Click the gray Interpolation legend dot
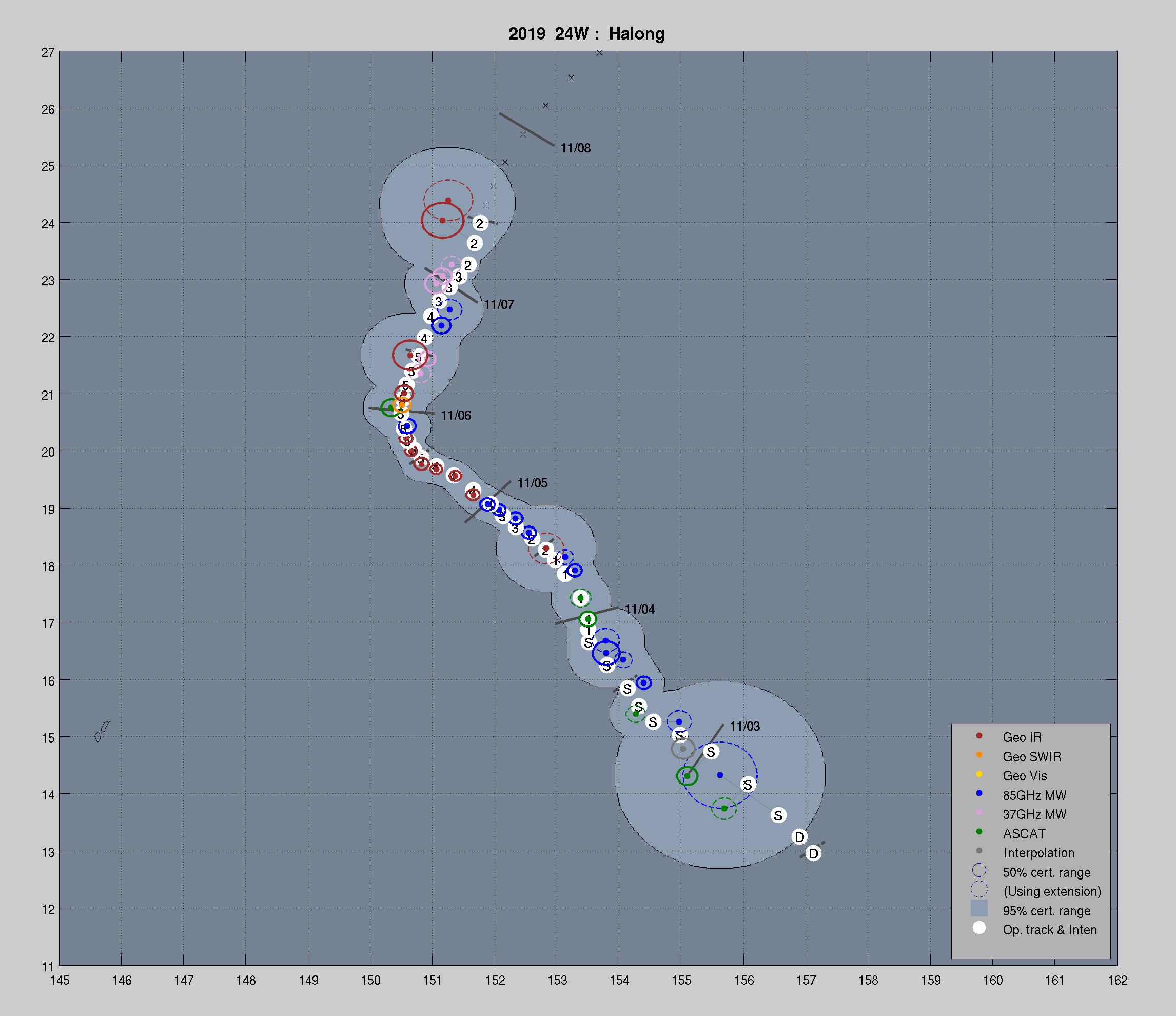 point(978,851)
